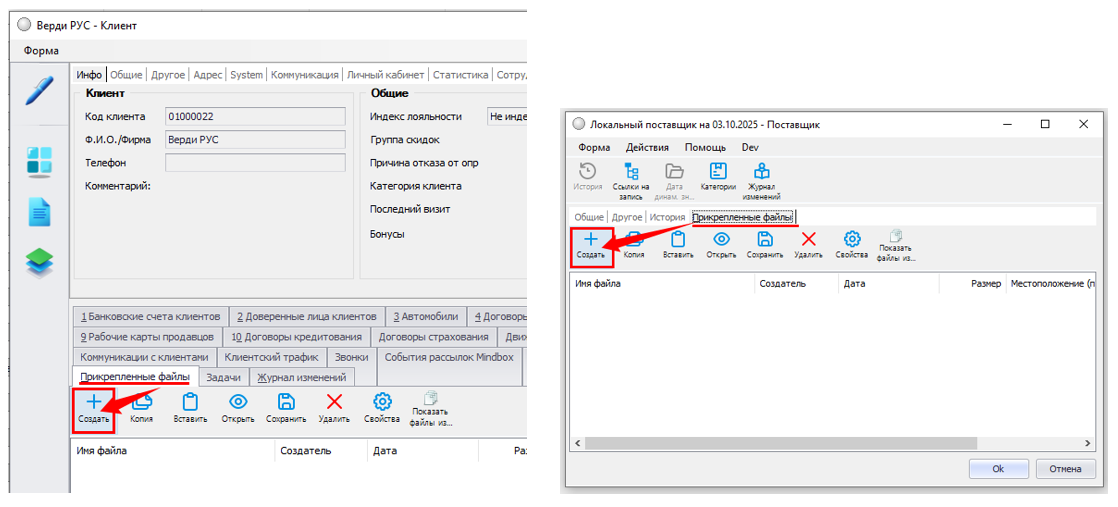Switch to the Адрес tab
Screen dimensions: 1118x507
pyautogui.click(x=208, y=74)
